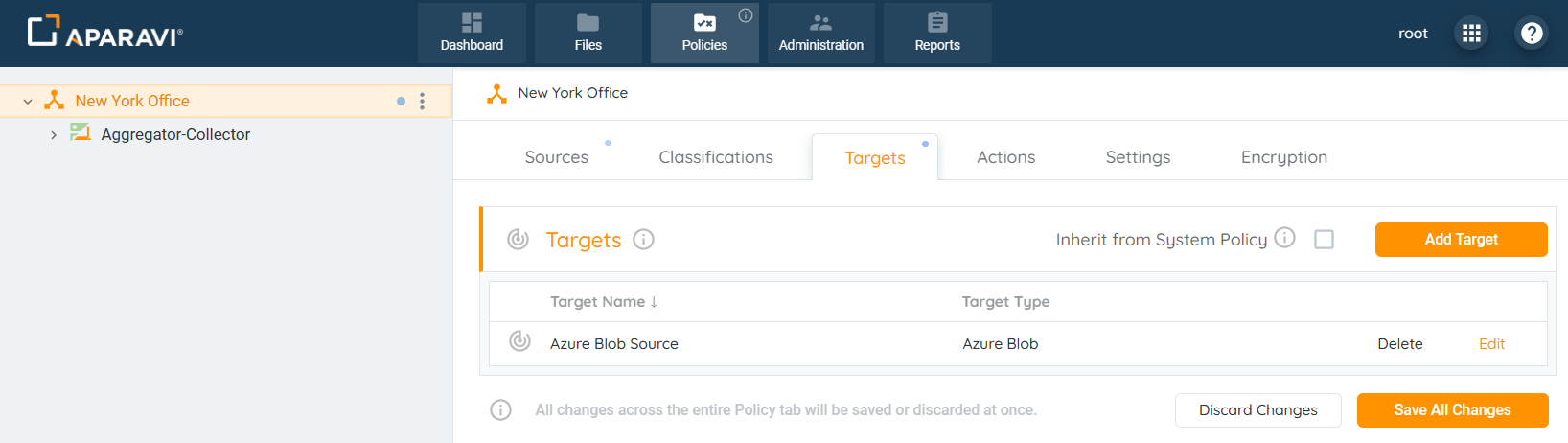Screen dimensions: 1568x443
Task: Open the Reports clipboard icon
Action: tap(937, 23)
